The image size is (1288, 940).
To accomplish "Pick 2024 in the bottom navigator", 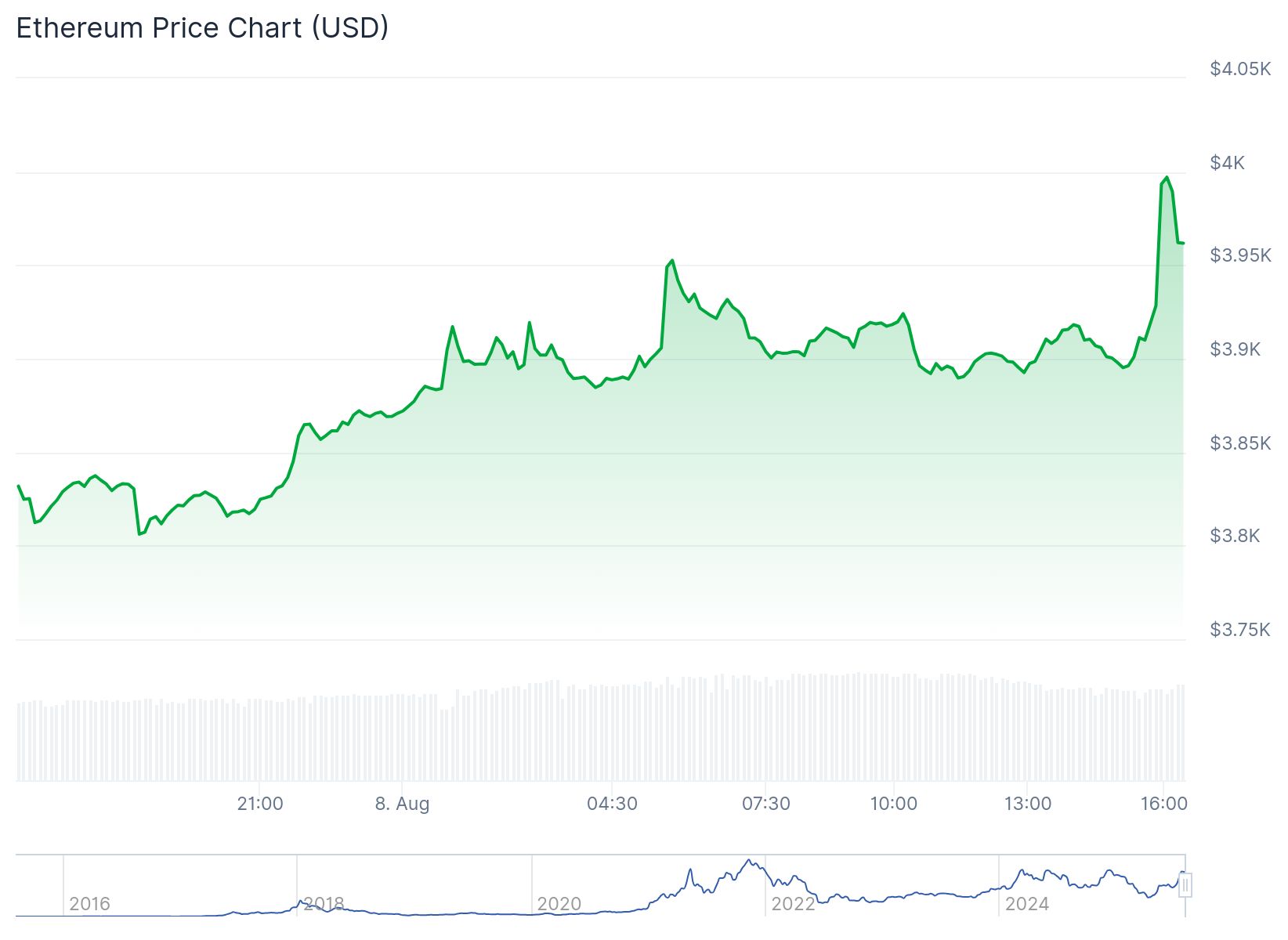I will click(1026, 904).
